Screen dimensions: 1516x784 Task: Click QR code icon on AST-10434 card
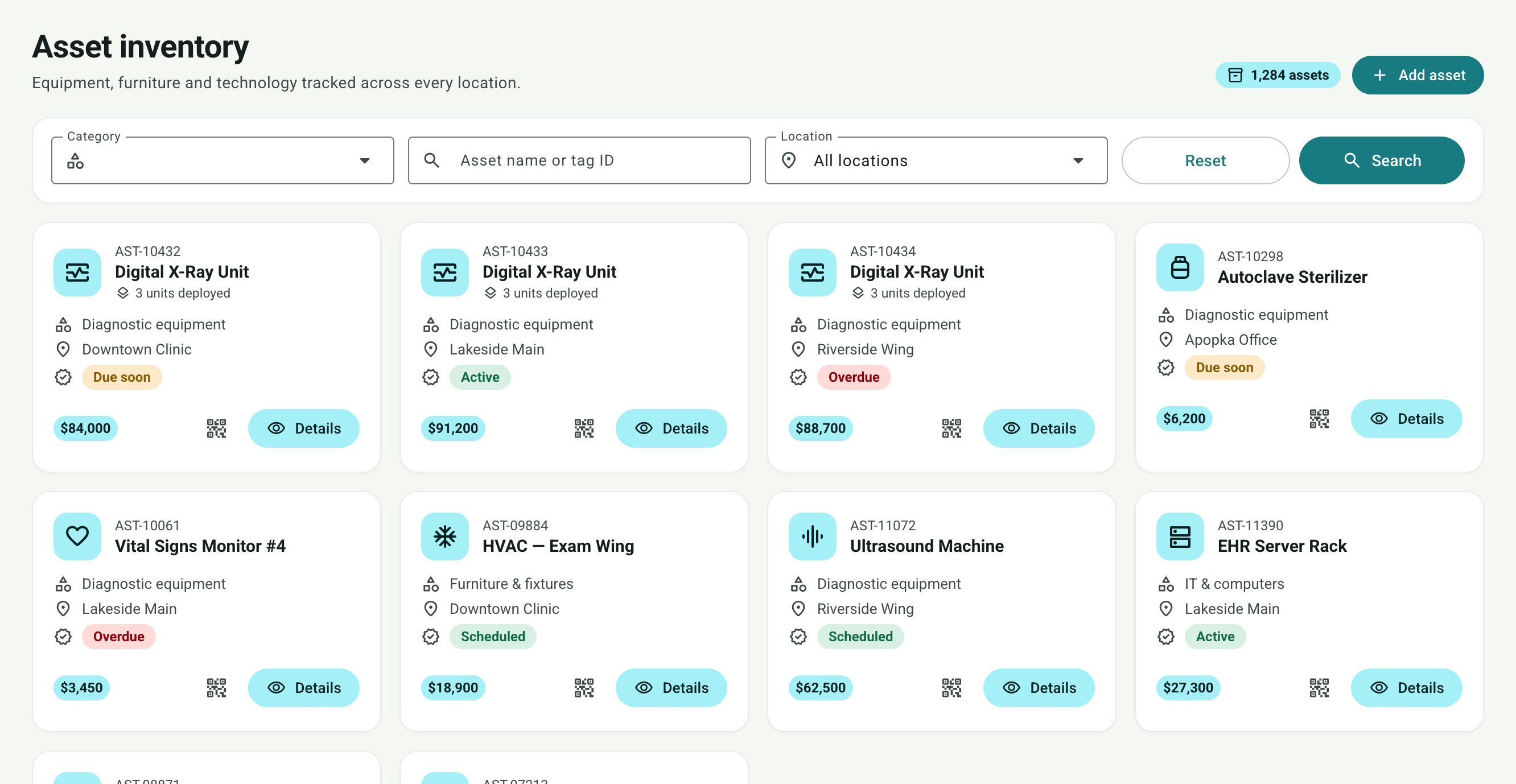click(x=951, y=428)
